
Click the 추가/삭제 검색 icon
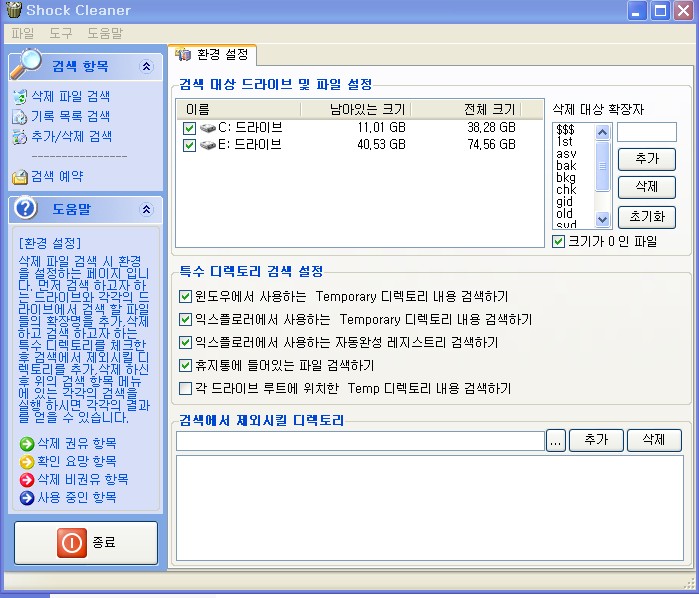pyautogui.click(x=20, y=137)
